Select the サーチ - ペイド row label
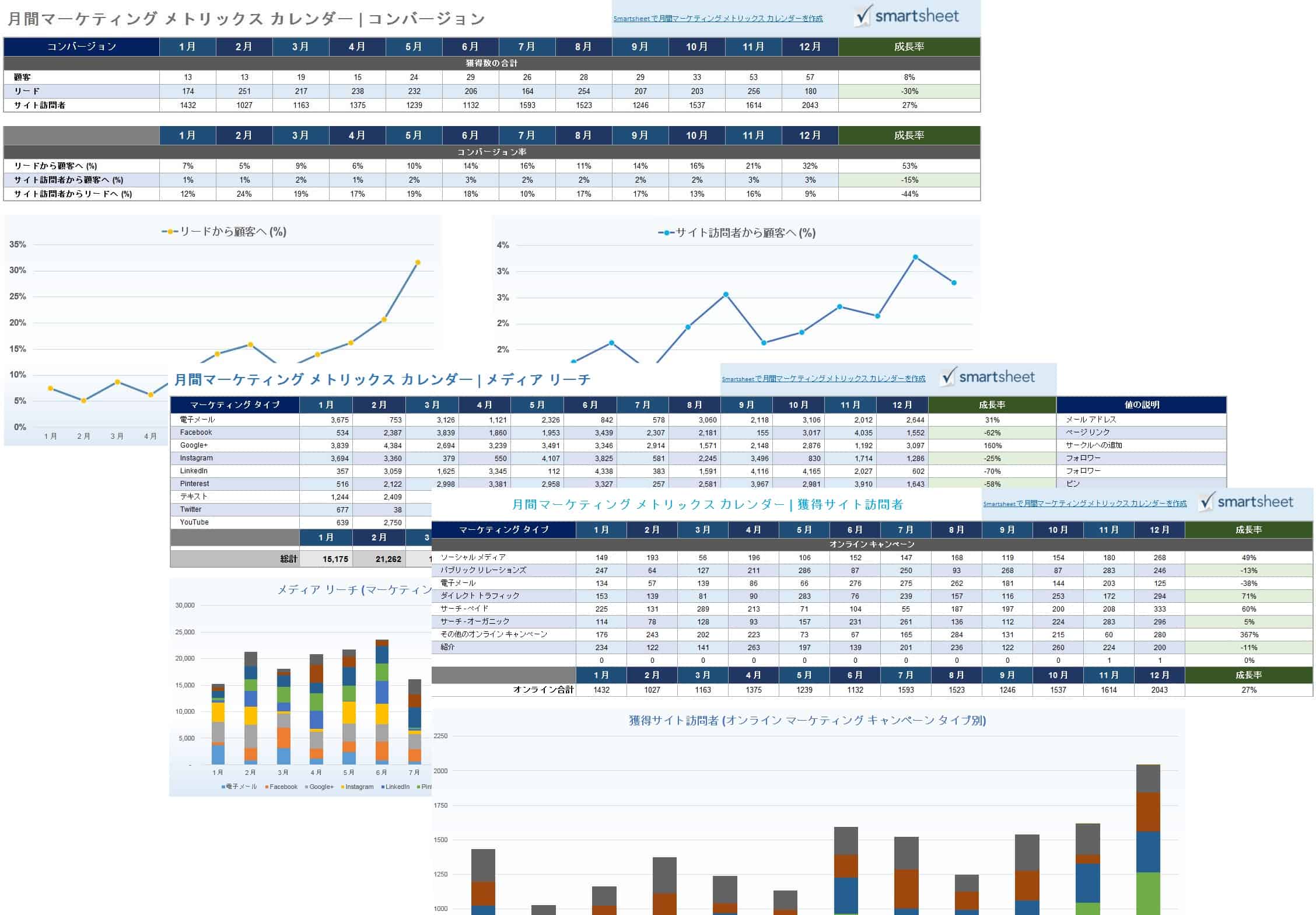Image resolution: width=1316 pixels, height=915 pixels. (x=504, y=609)
